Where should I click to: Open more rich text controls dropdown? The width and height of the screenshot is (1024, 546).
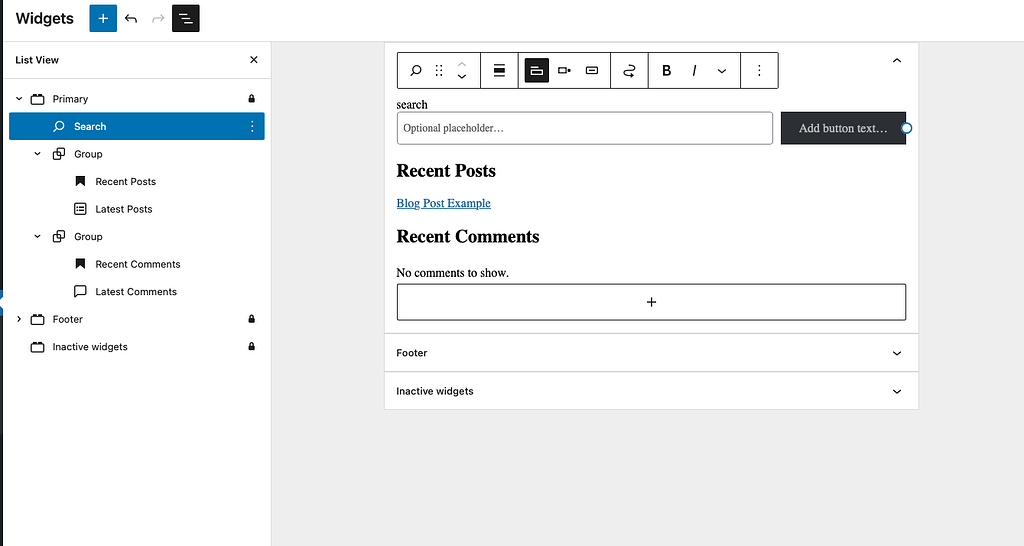tap(722, 71)
